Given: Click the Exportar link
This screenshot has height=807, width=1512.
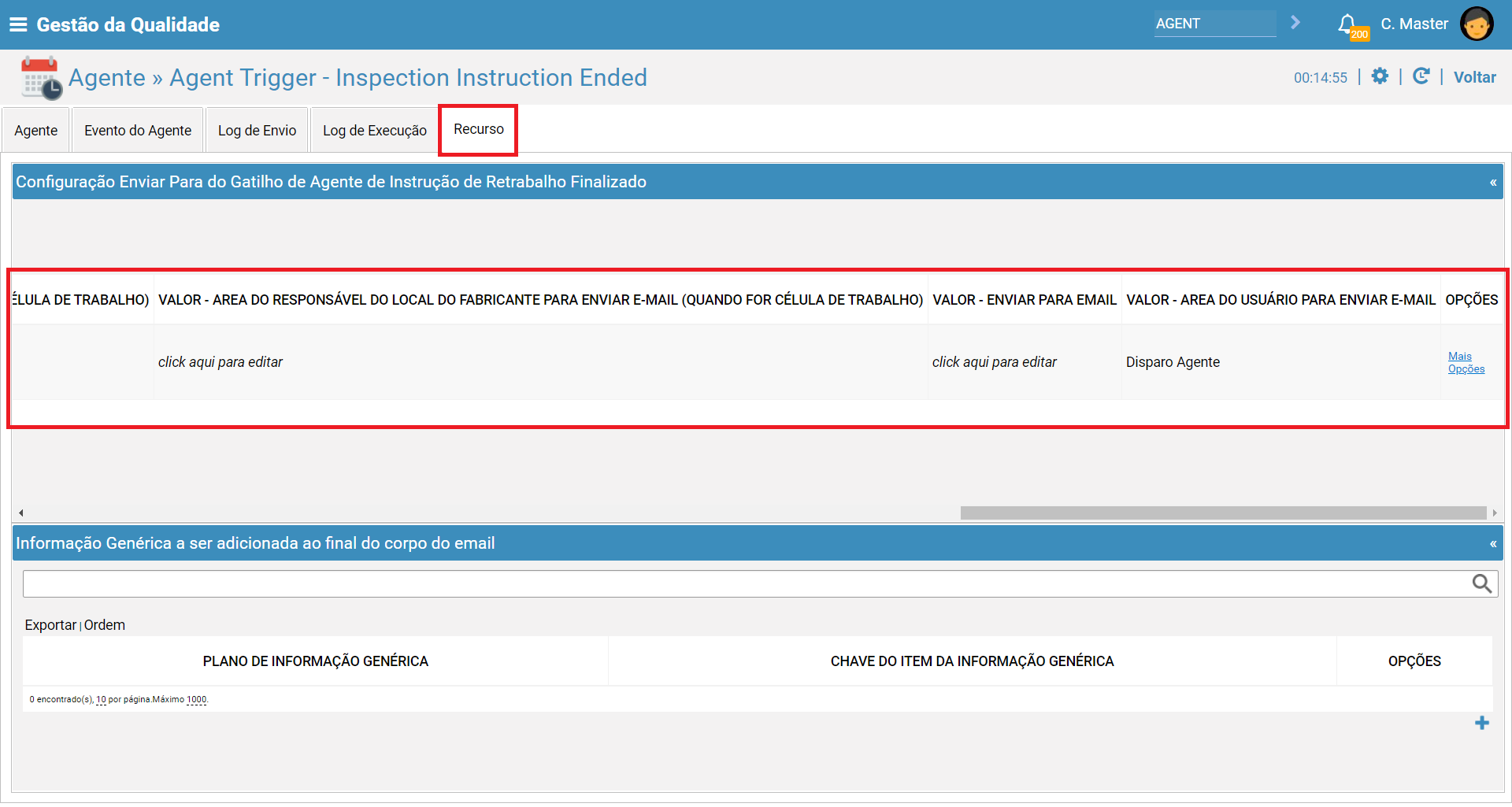Looking at the screenshot, I should pos(50,625).
